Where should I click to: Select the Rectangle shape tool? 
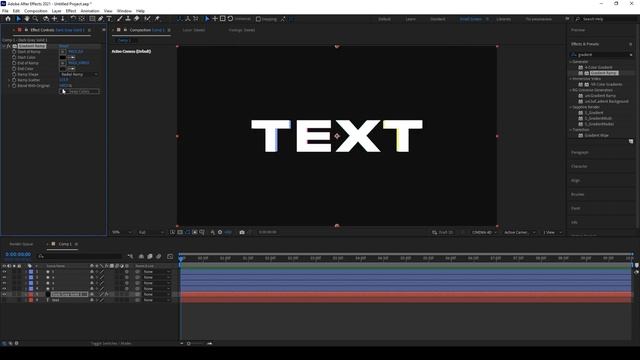click(x=92, y=19)
